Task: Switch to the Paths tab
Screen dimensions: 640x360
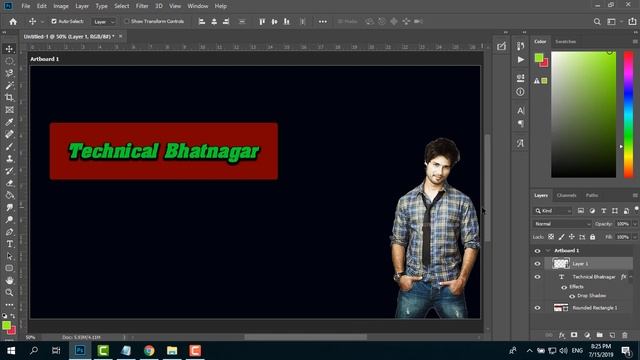Action: point(592,196)
